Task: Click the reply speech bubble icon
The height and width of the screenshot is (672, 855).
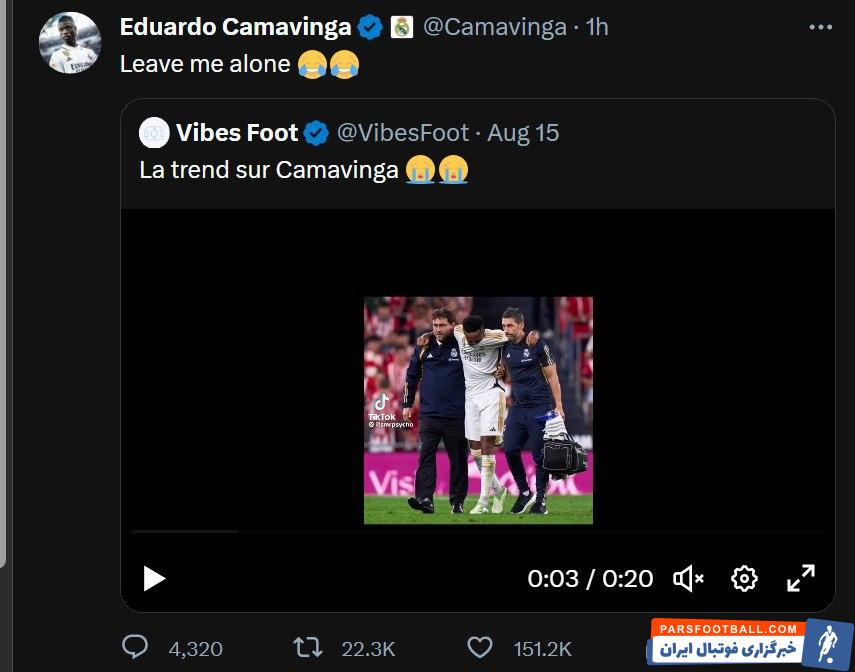Action: coord(136,648)
